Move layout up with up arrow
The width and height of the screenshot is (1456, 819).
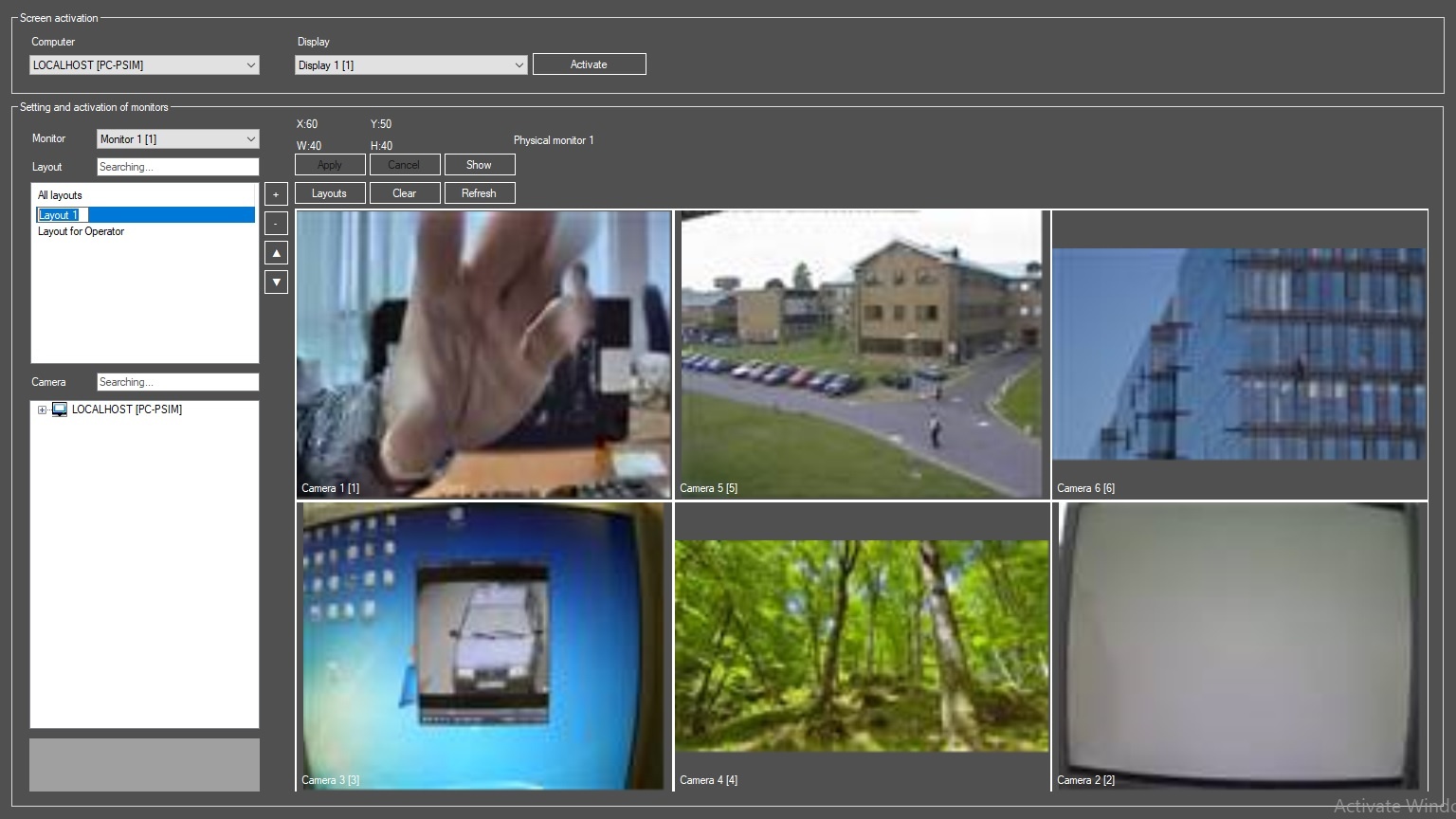point(276,253)
